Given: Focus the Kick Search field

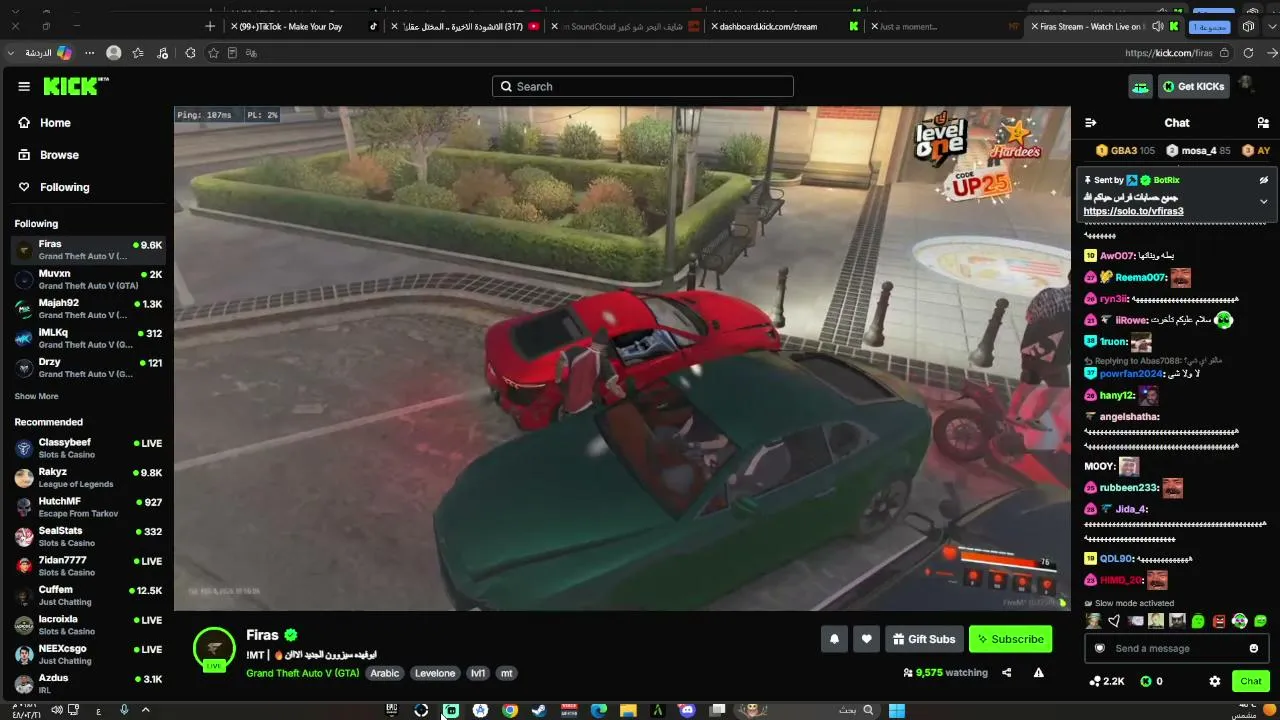Looking at the screenshot, I should (643, 87).
